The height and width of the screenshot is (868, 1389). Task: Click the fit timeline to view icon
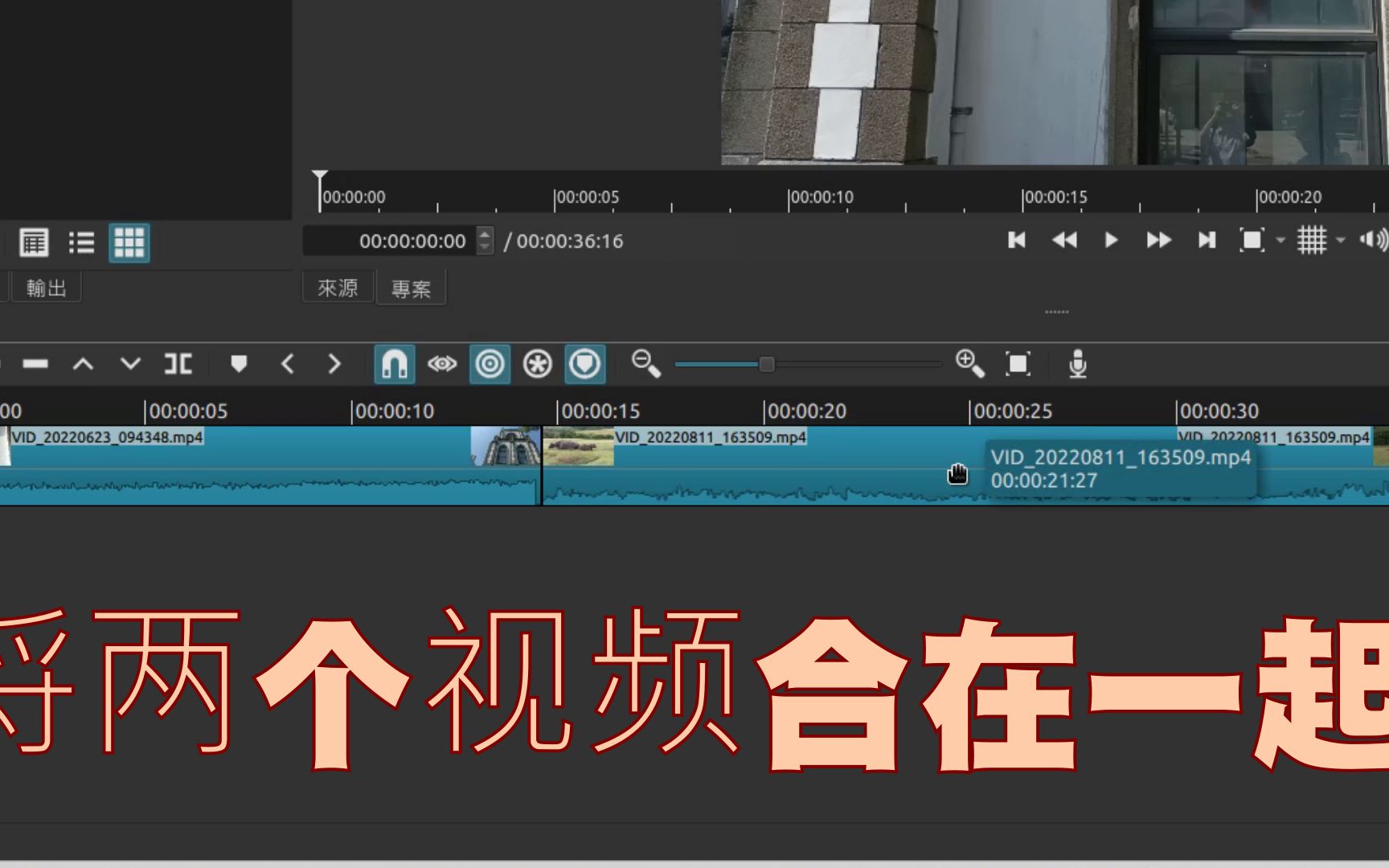point(1017,363)
